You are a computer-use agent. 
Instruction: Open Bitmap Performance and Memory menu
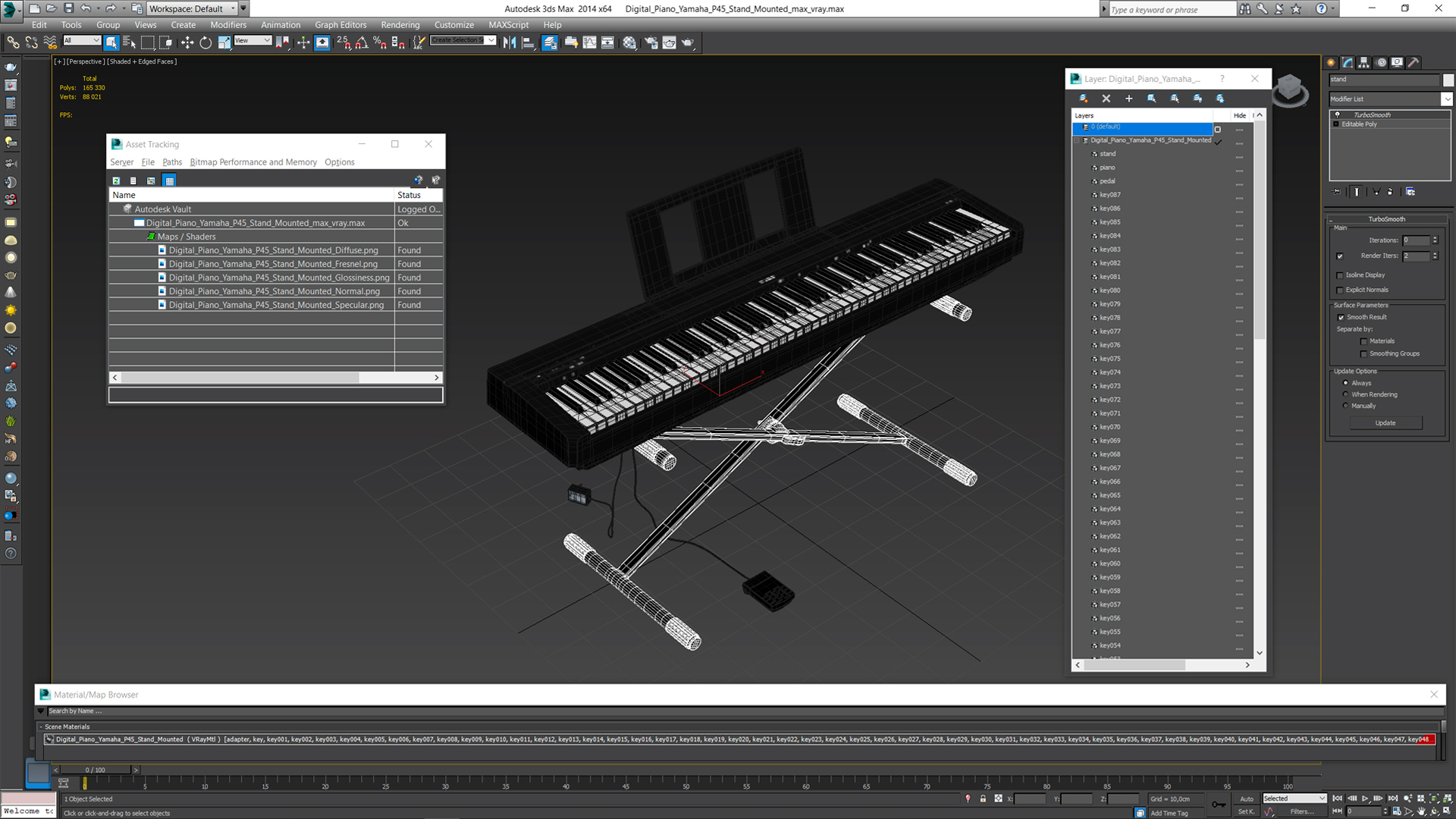pyautogui.click(x=253, y=162)
